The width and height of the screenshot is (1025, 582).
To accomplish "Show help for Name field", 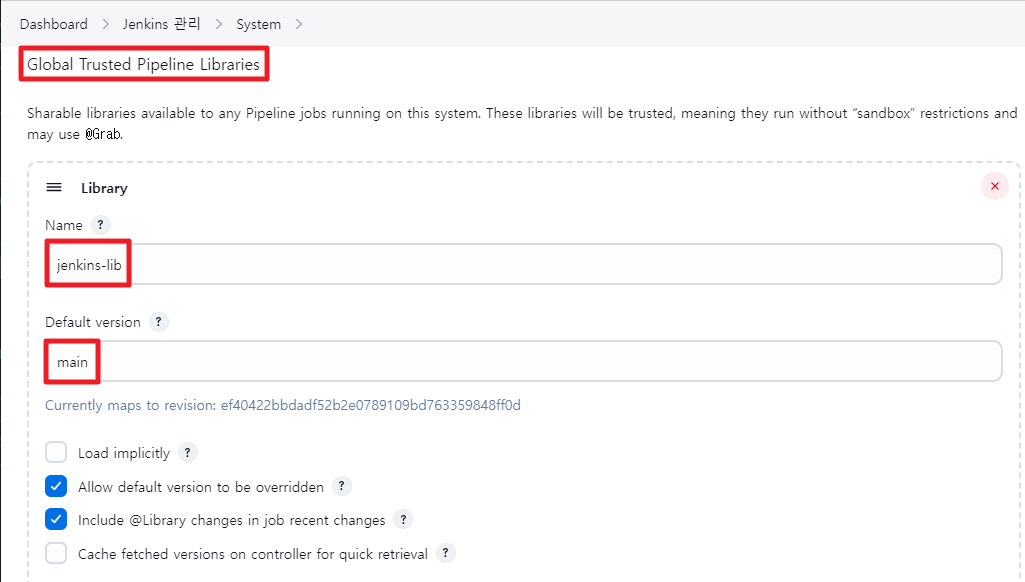I will point(100,224).
